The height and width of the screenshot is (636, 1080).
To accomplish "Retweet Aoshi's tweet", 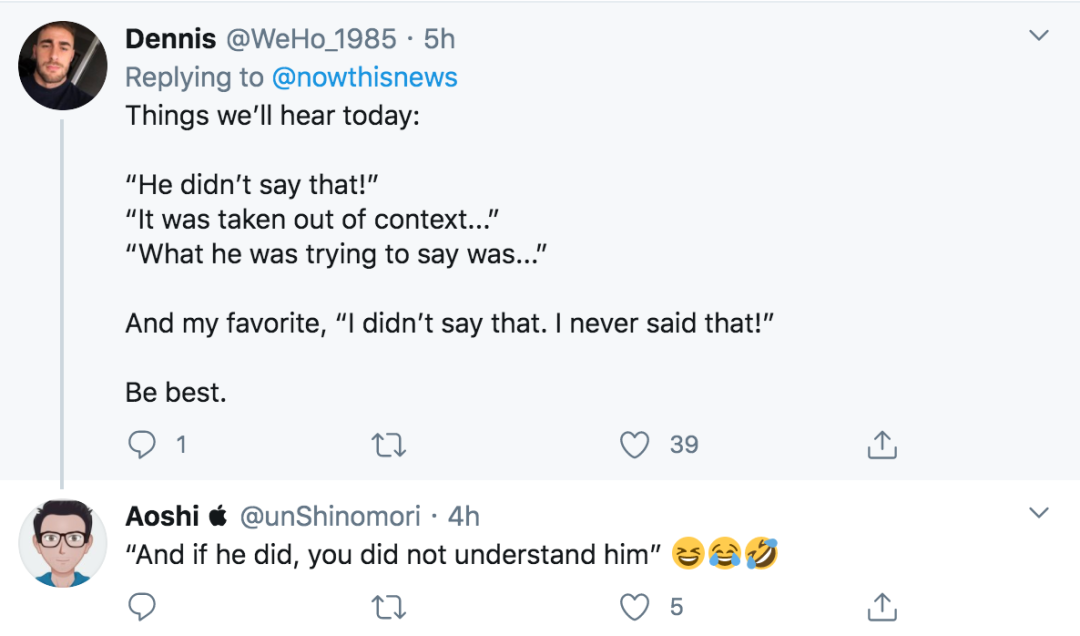I will (x=388, y=606).
